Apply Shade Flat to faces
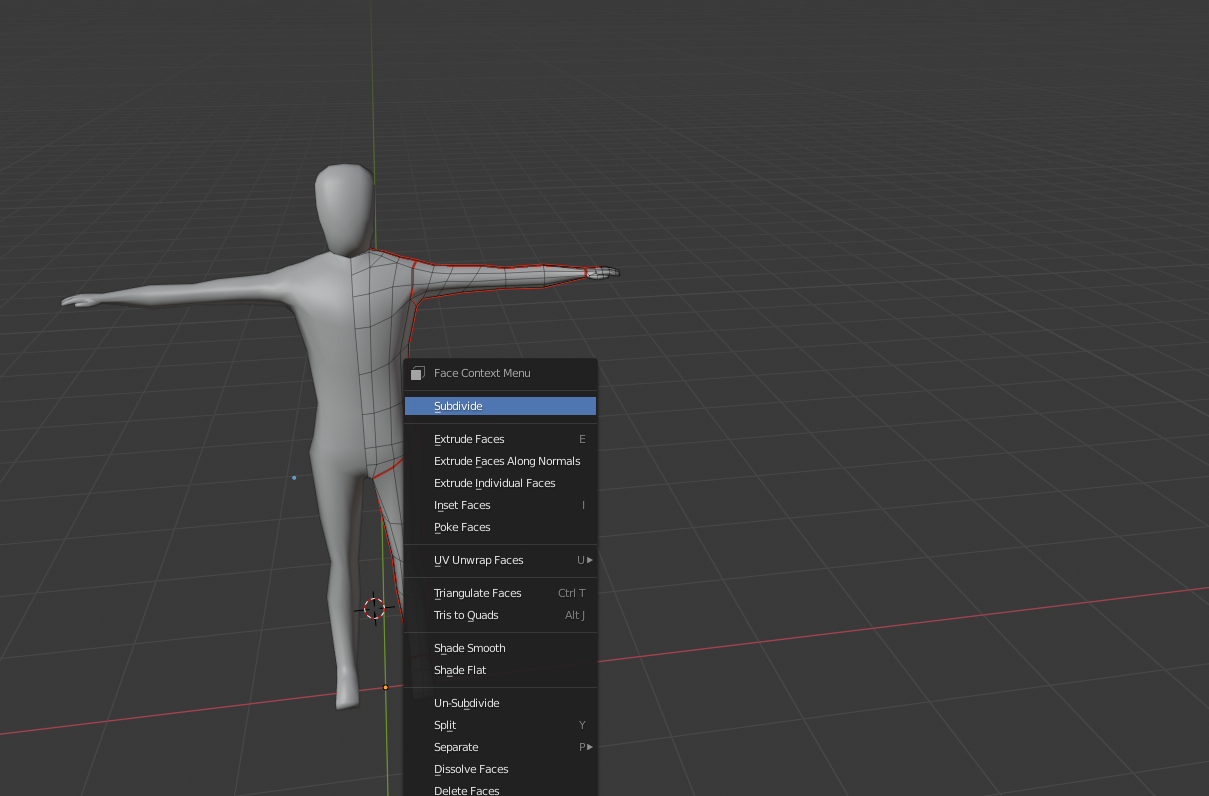The width and height of the screenshot is (1209, 796). (500, 670)
